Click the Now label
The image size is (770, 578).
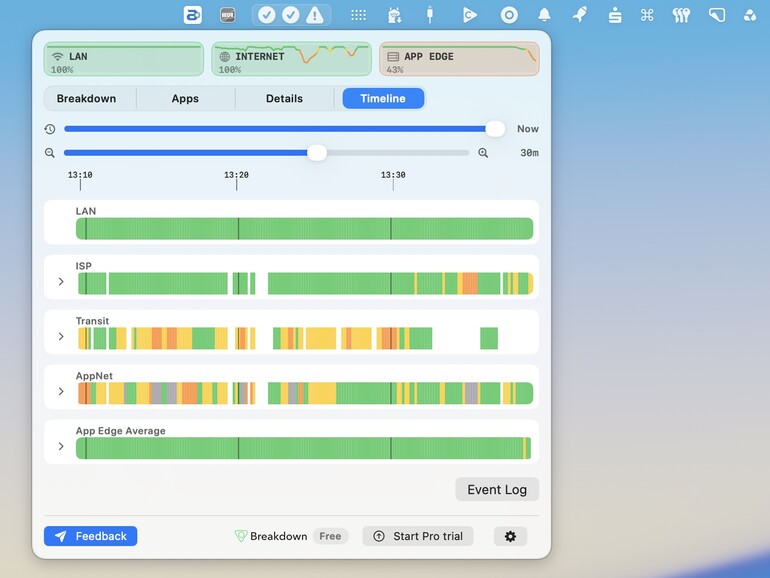(x=528, y=129)
